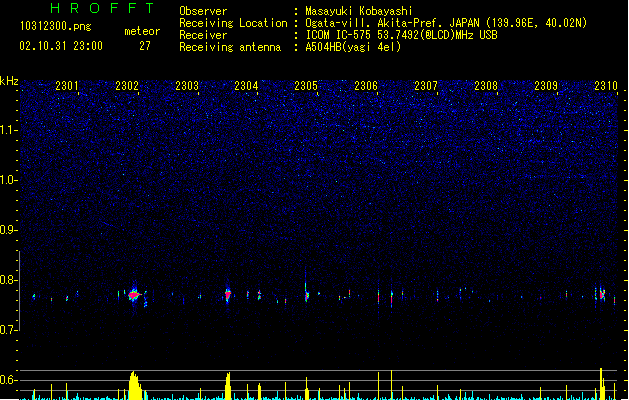Click time marker 2310
The image size is (629, 400).
606,86
